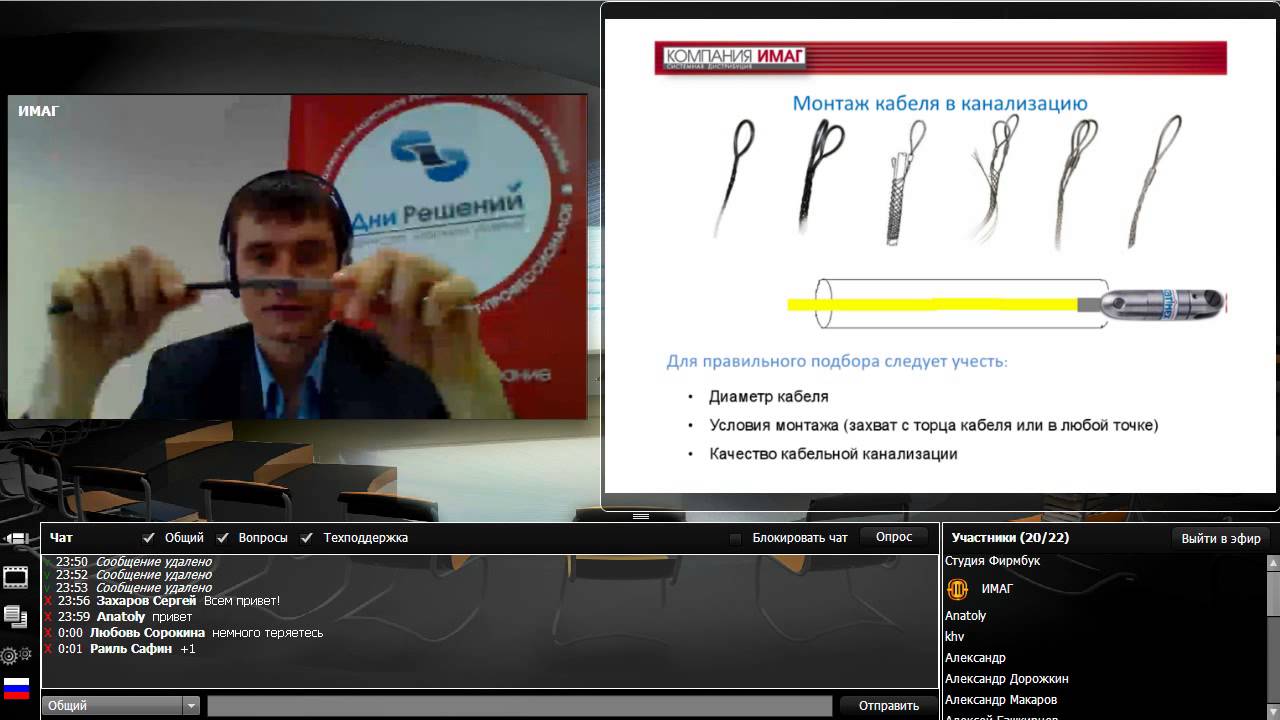Select participant ИМАГ in the list
Viewport: 1280px width, 720px height.
[x=997, y=589]
